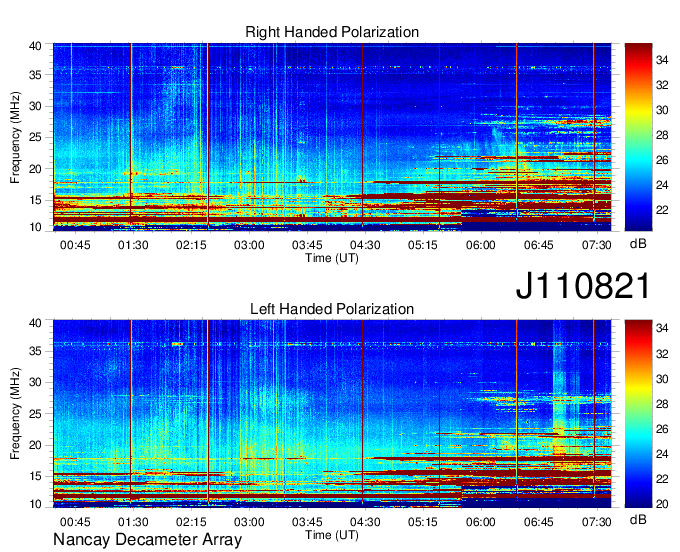Click the 40 MHz tick on Left Handed plot
The image size is (680, 552).
[35, 323]
